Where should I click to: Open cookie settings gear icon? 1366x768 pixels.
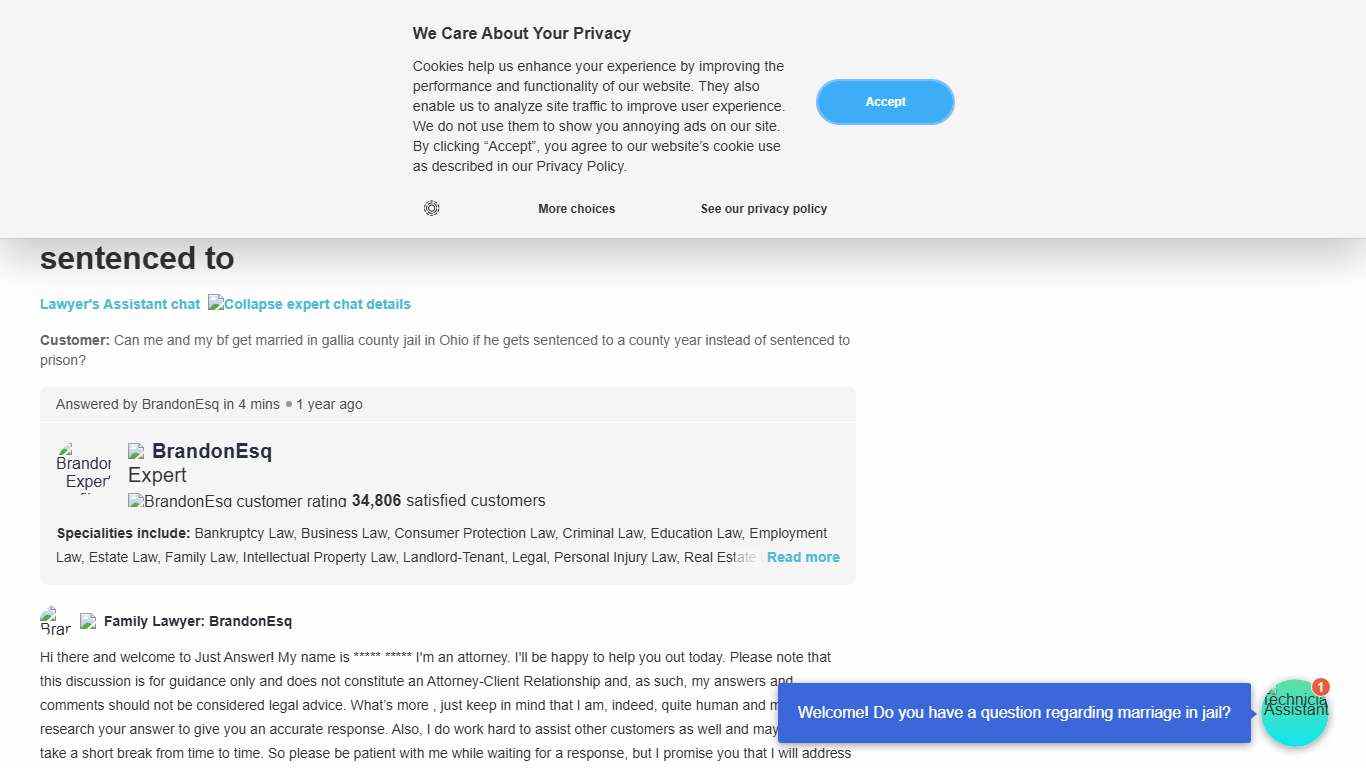(432, 208)
